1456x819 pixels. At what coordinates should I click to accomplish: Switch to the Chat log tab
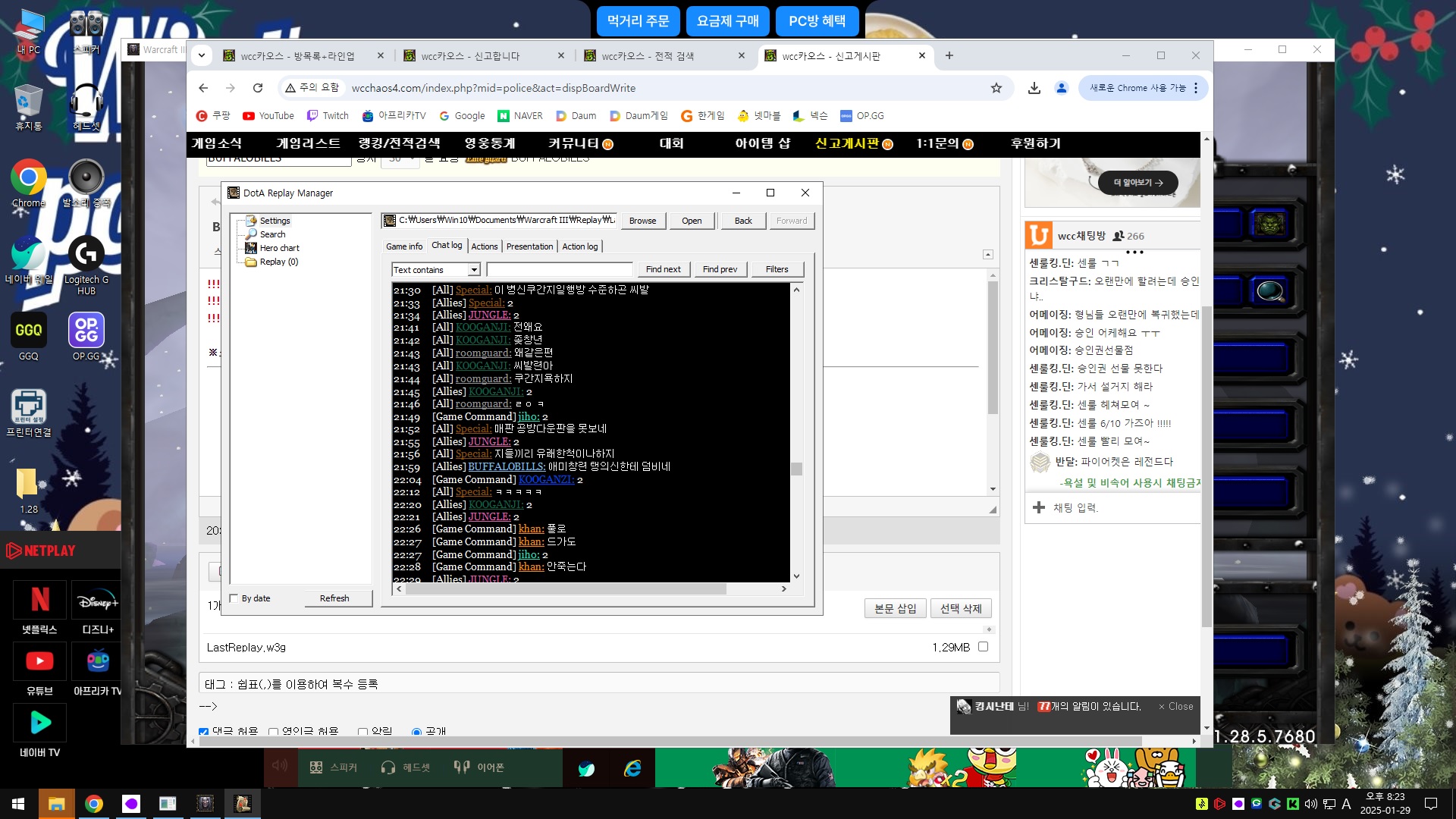coord(447,245)
